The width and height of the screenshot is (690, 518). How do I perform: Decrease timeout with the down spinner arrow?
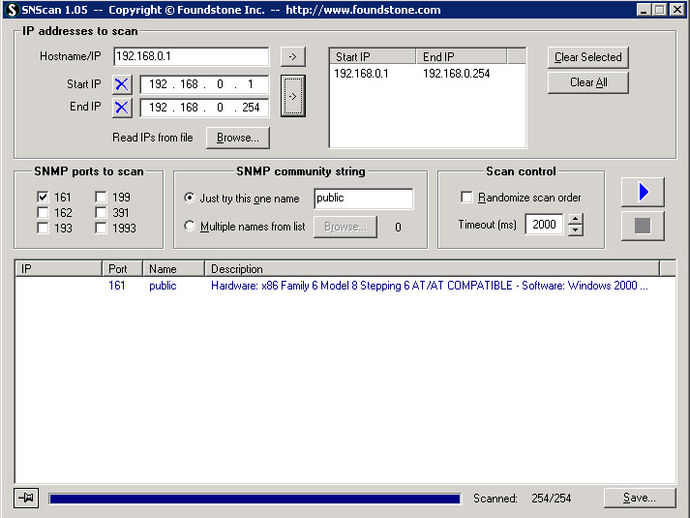576,230
